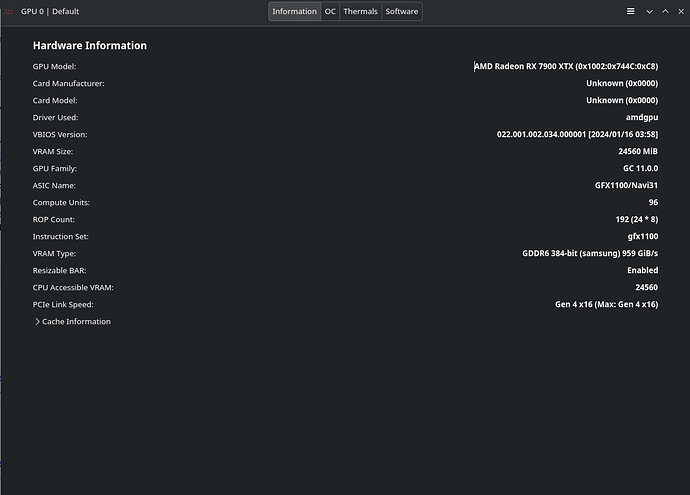Open the GPU 0 selector in header
Image resolution: width=690 pixels, height=495 pixels.
pos(50,11)
